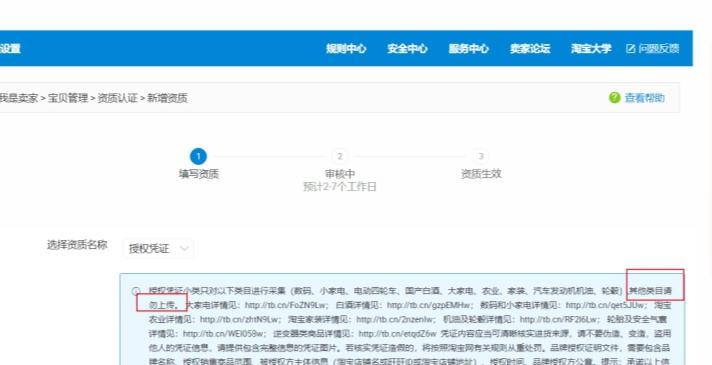This screenshot has height=365, width=712.
Task: Open the link tb.cn/WEI059w
Action: [224, 334]
